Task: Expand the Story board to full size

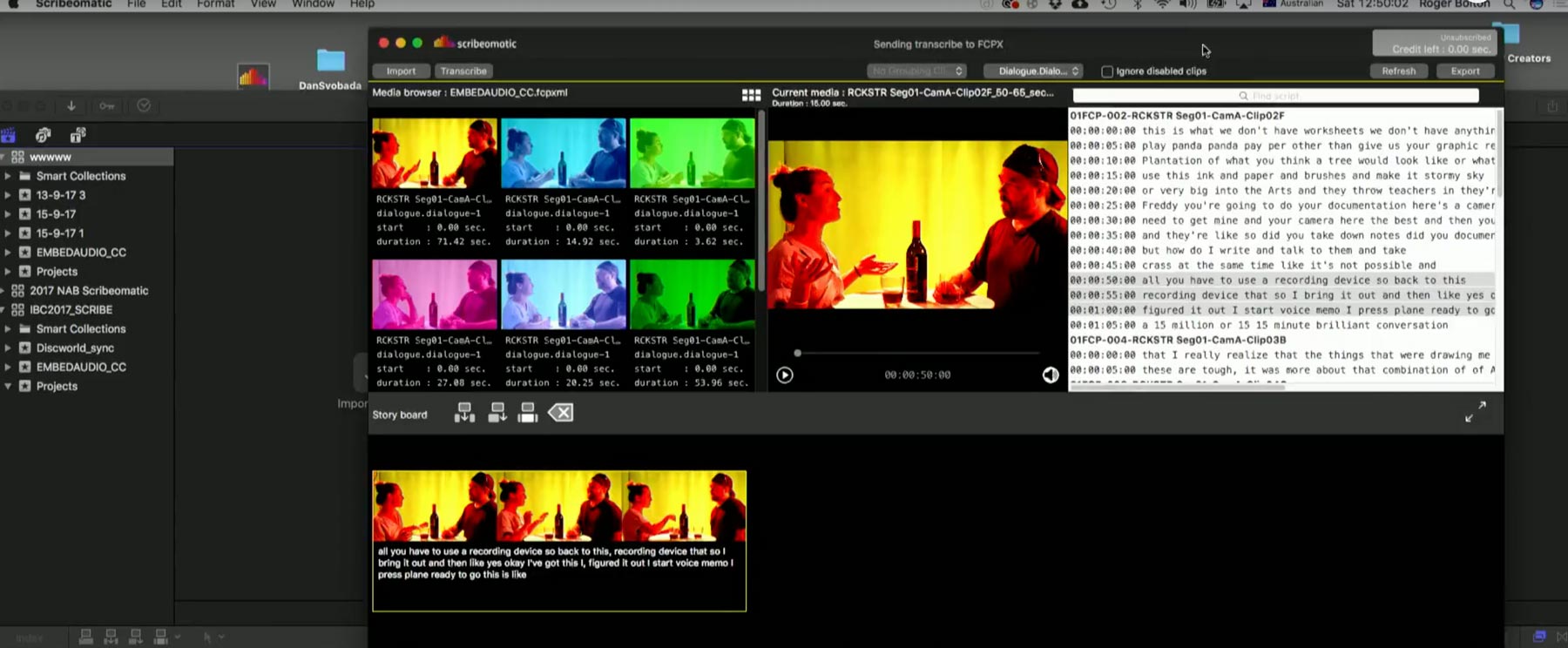Action: pos(1476,411)
